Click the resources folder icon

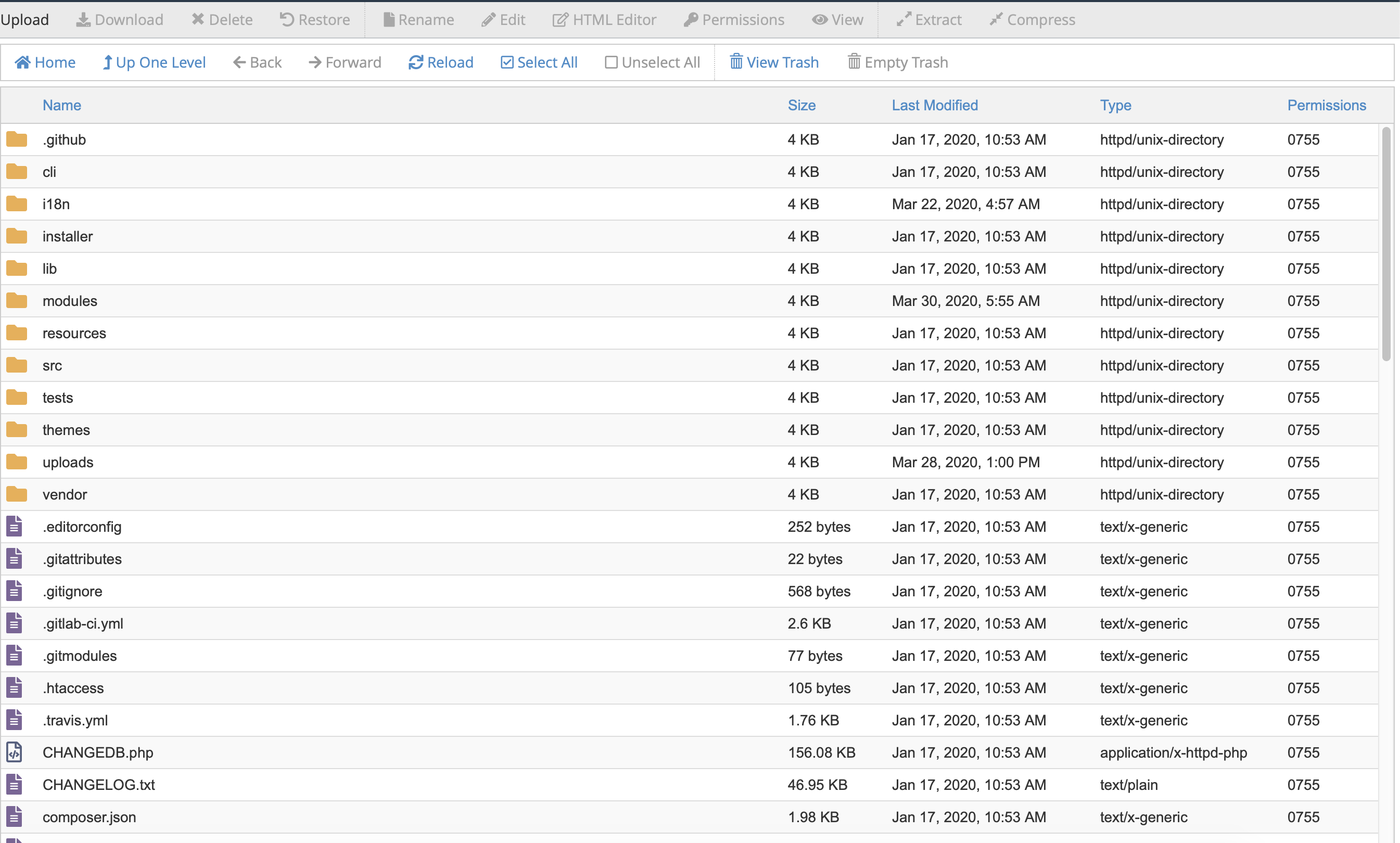click(17, 333)
